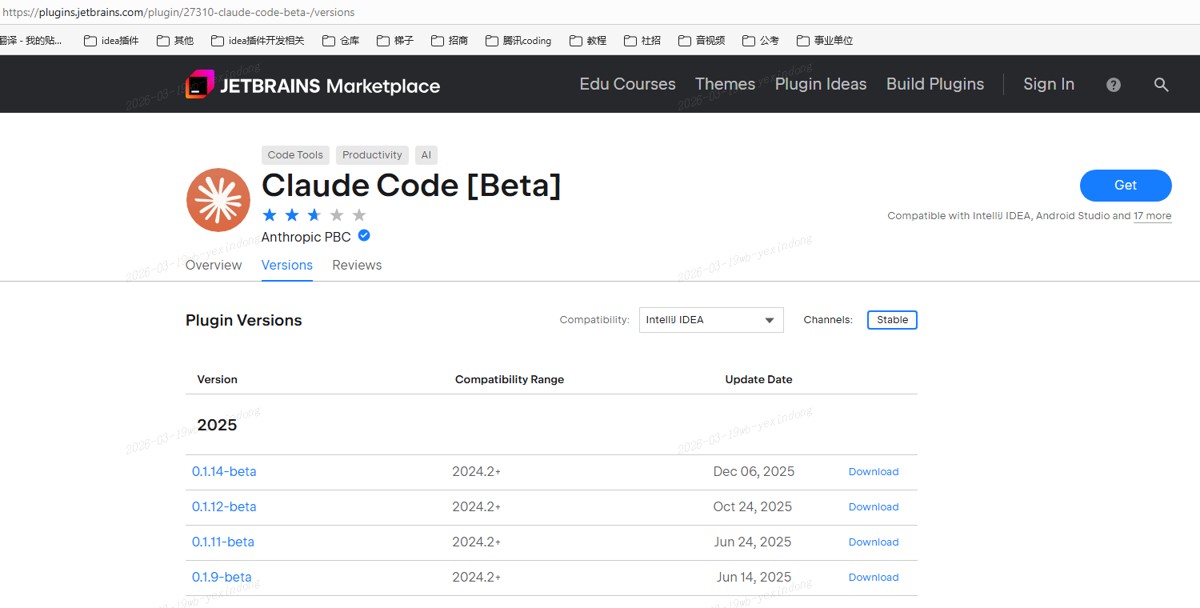This screenshot has height=608, width=1200.
Task: Click the star rating row
Action: (314, 215)
